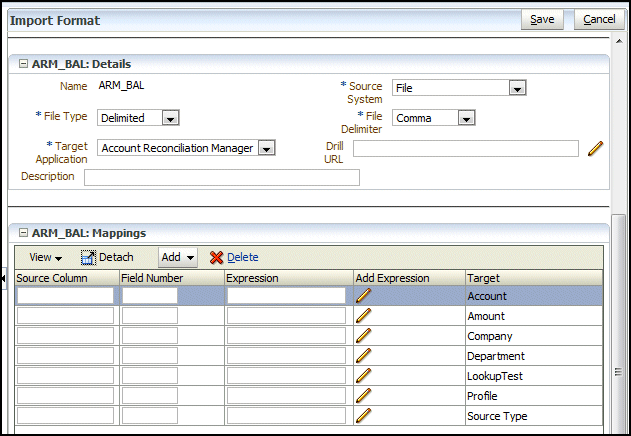
Task: Click the Field Number column header
Action: [172, 278]
